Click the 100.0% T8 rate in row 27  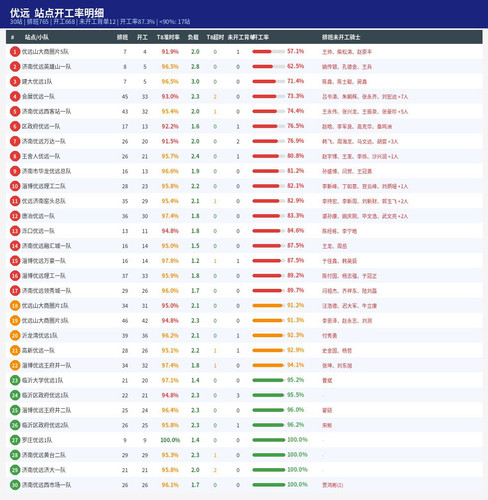click(x=170, y=440)
